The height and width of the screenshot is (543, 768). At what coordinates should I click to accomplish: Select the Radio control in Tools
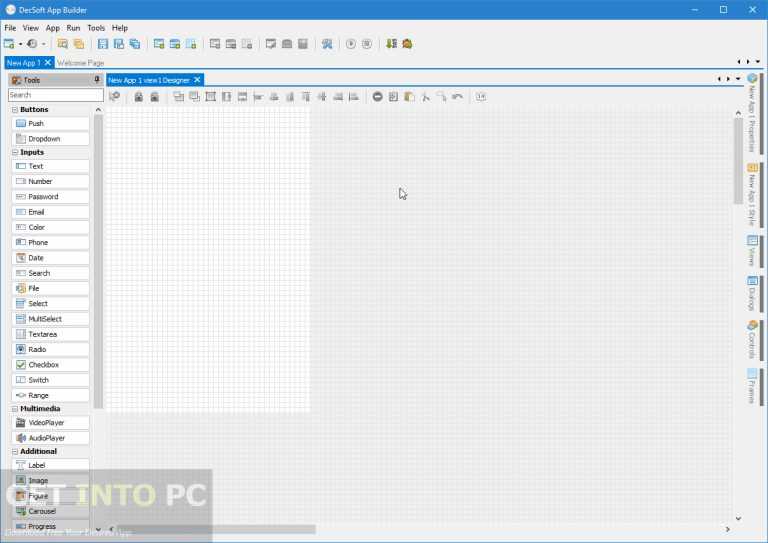50,350
